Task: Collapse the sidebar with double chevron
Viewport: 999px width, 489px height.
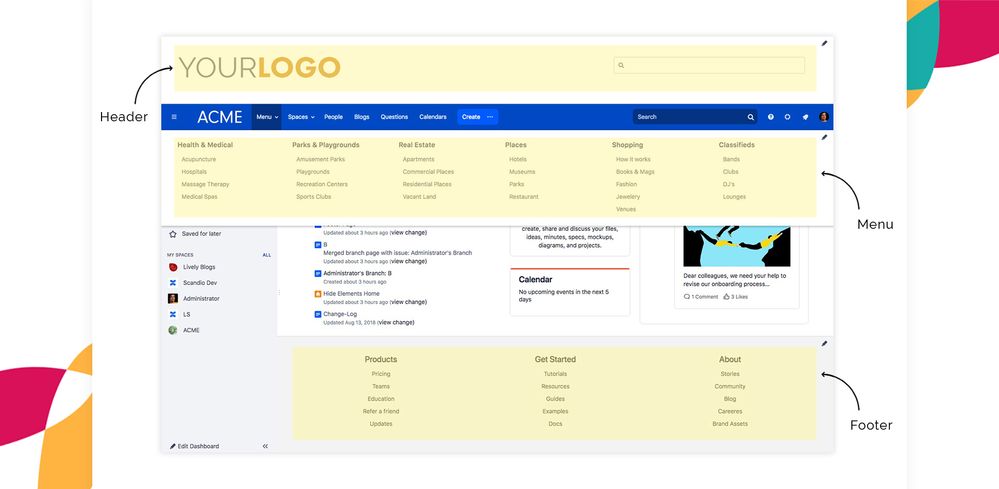Action: (x=265, y=446)
